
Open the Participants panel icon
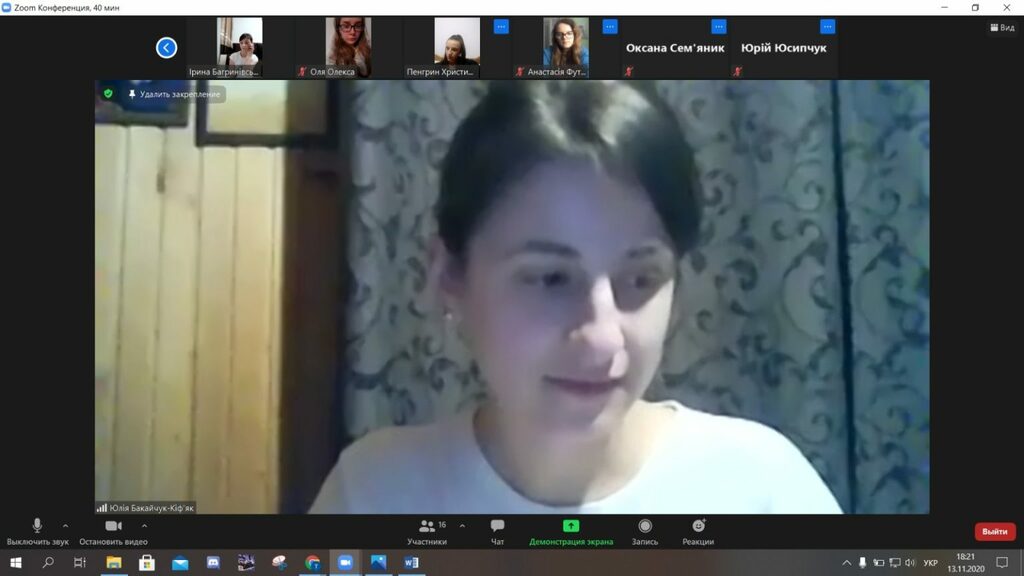[x=427, y=526]
